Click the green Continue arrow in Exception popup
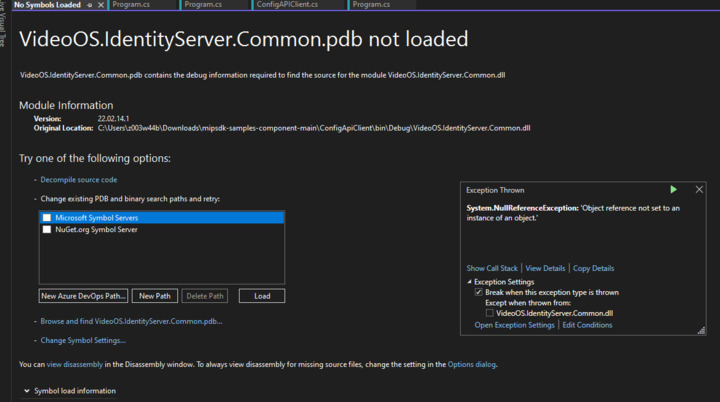 674,189
